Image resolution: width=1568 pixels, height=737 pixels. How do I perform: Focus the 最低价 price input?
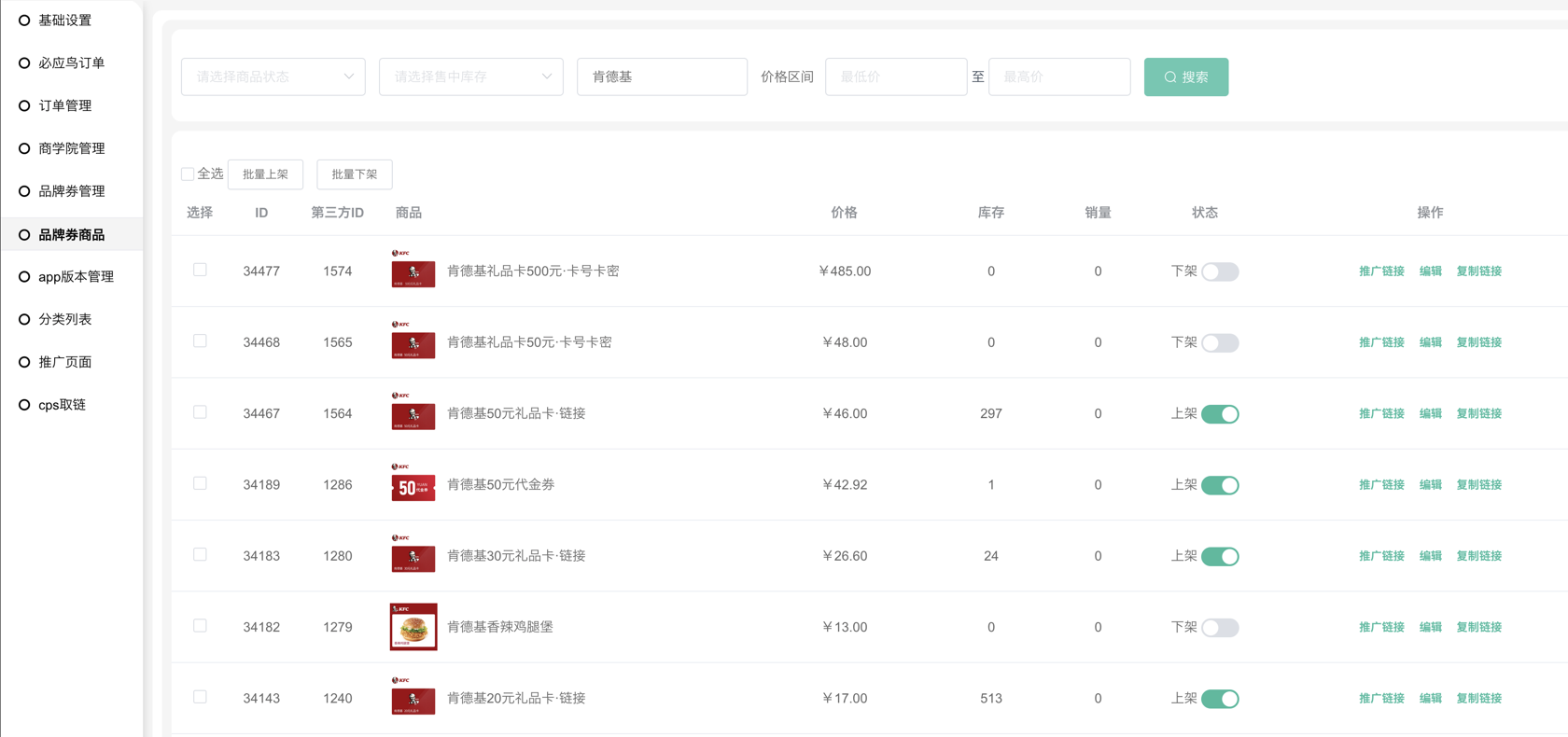coord(896,76)
